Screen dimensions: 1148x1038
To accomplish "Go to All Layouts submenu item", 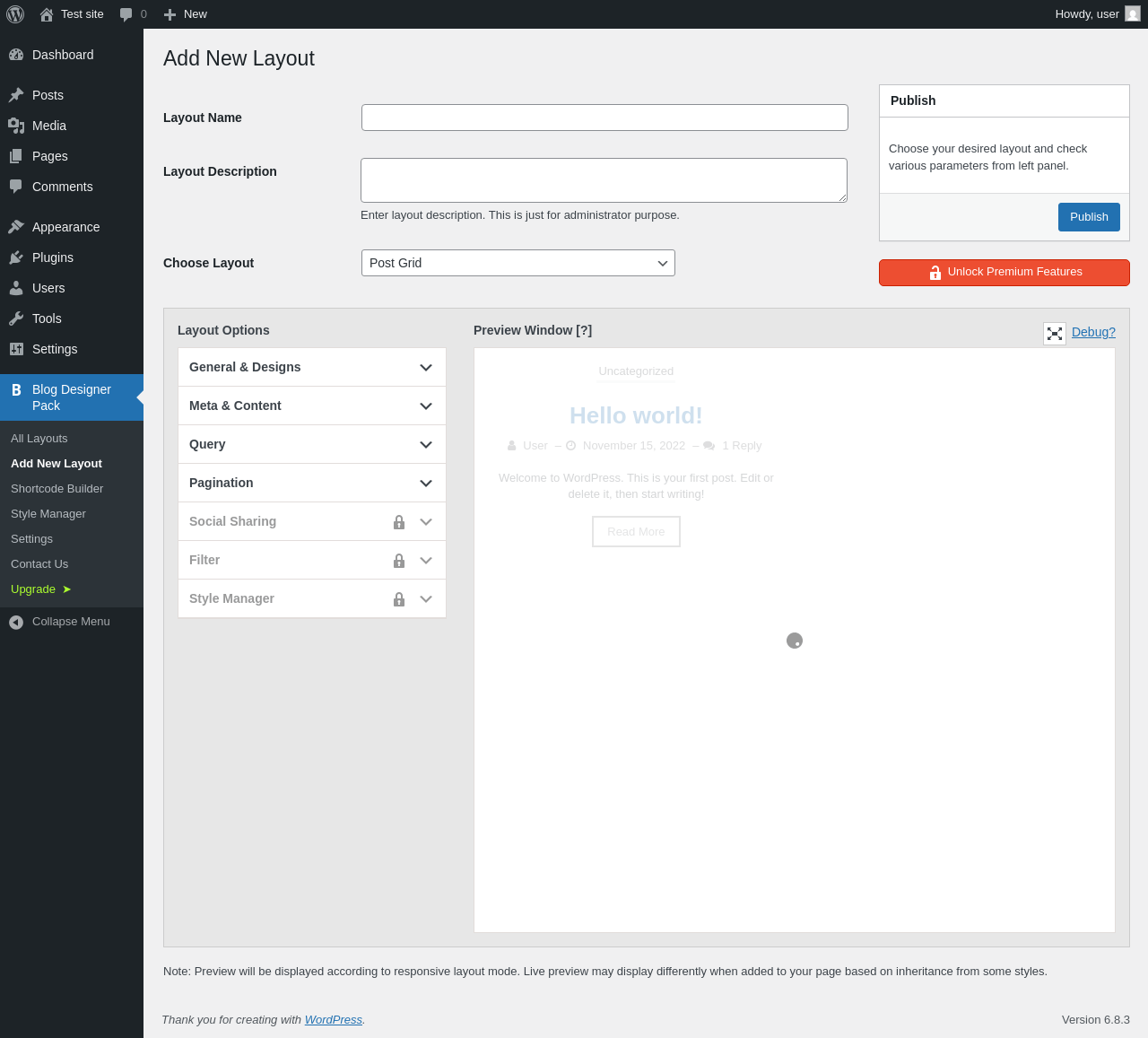I will point(39,439).
